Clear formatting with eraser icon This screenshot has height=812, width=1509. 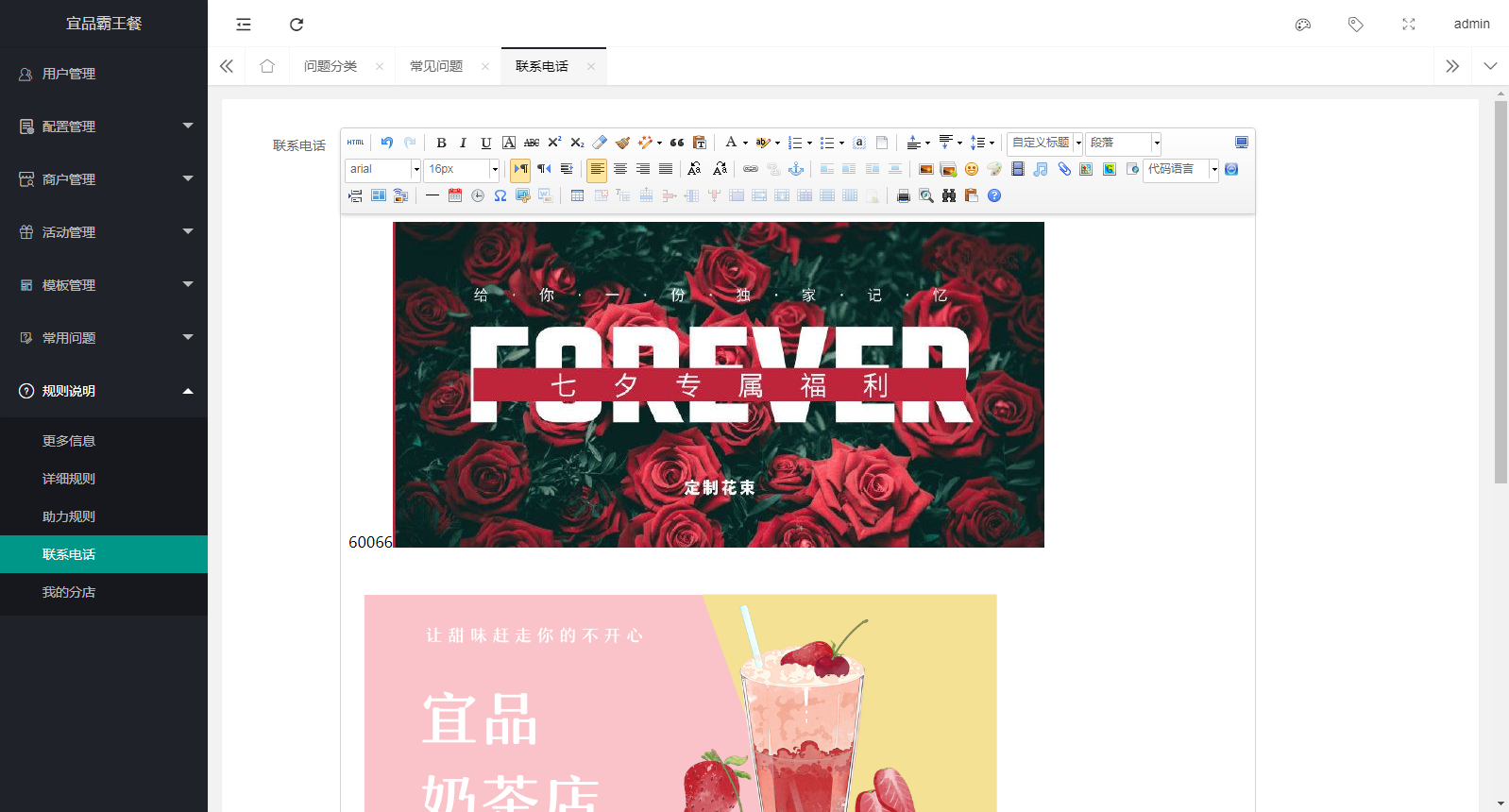(600, 143)
